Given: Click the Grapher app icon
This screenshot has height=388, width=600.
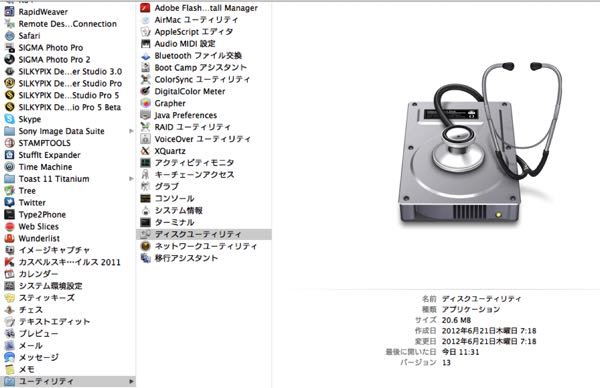Looking at the screenshot, I should coord(145,103).
